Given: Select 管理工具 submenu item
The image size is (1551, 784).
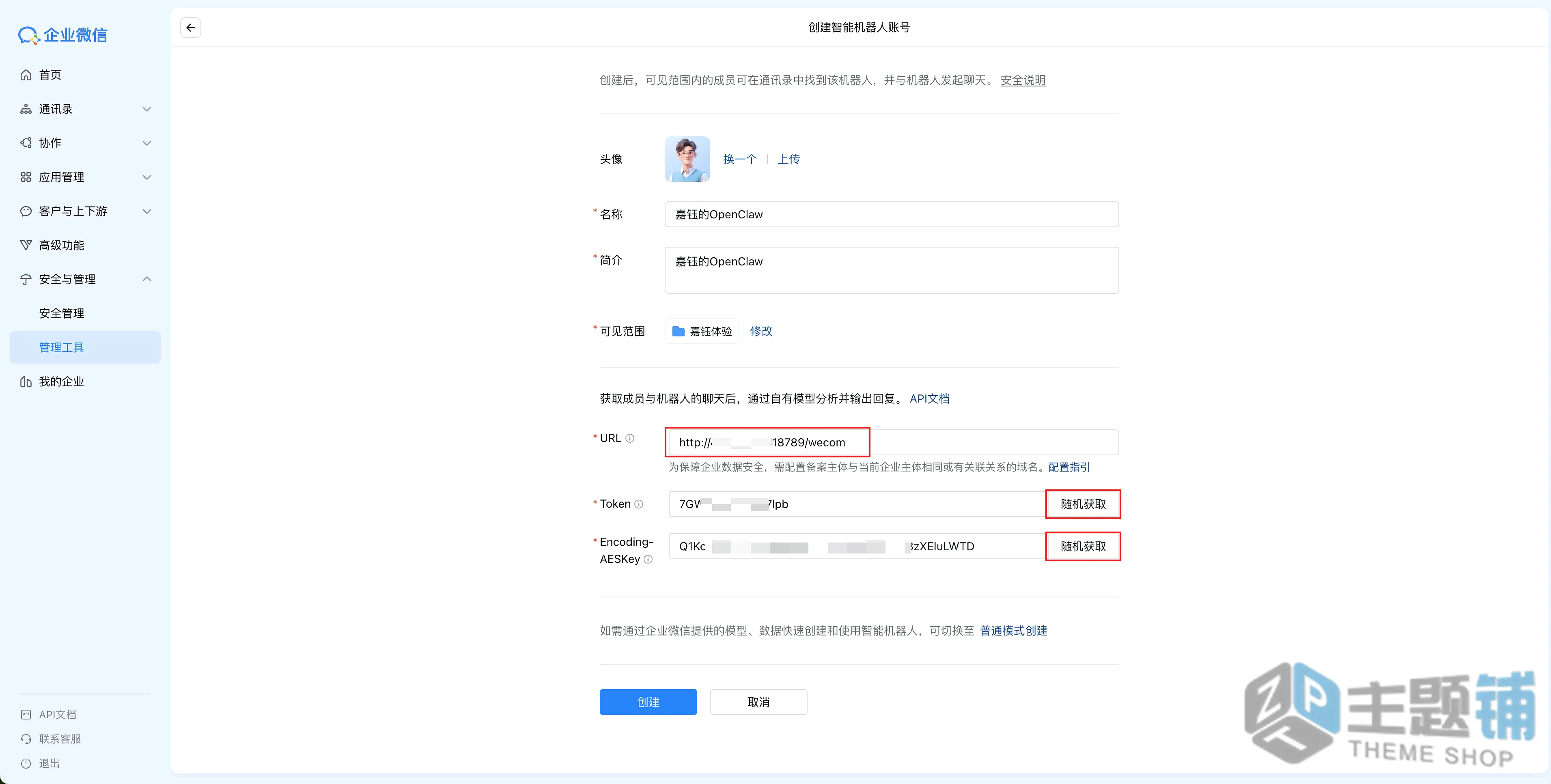Looking at the screenshot, I should point(85,347).
